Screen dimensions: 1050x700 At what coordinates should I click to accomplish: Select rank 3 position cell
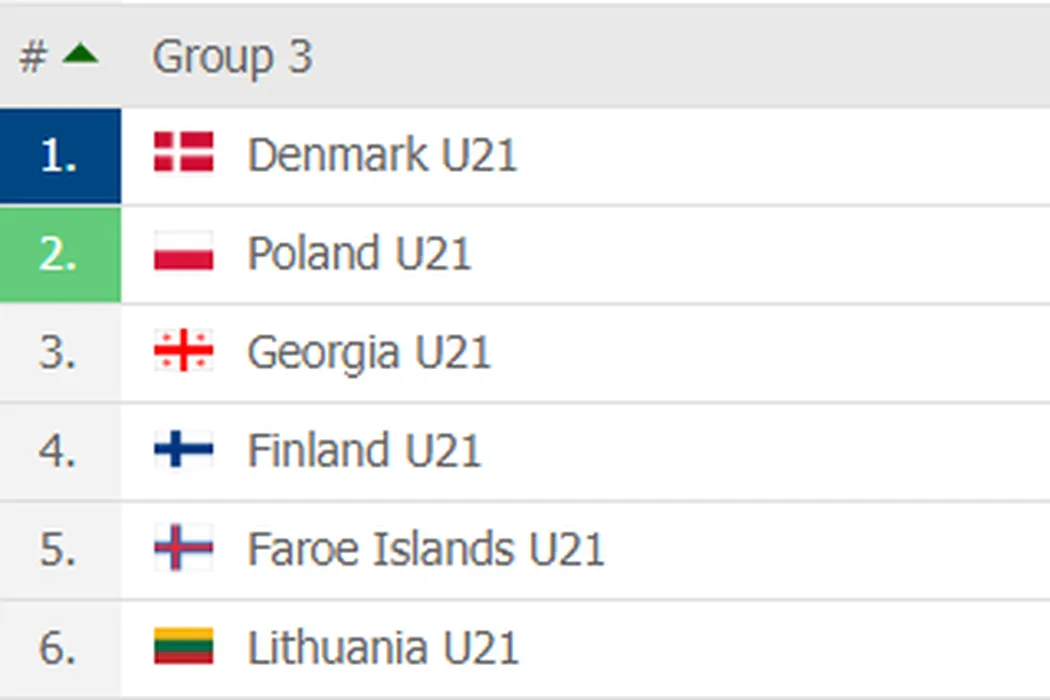click(x=60, y=352)
